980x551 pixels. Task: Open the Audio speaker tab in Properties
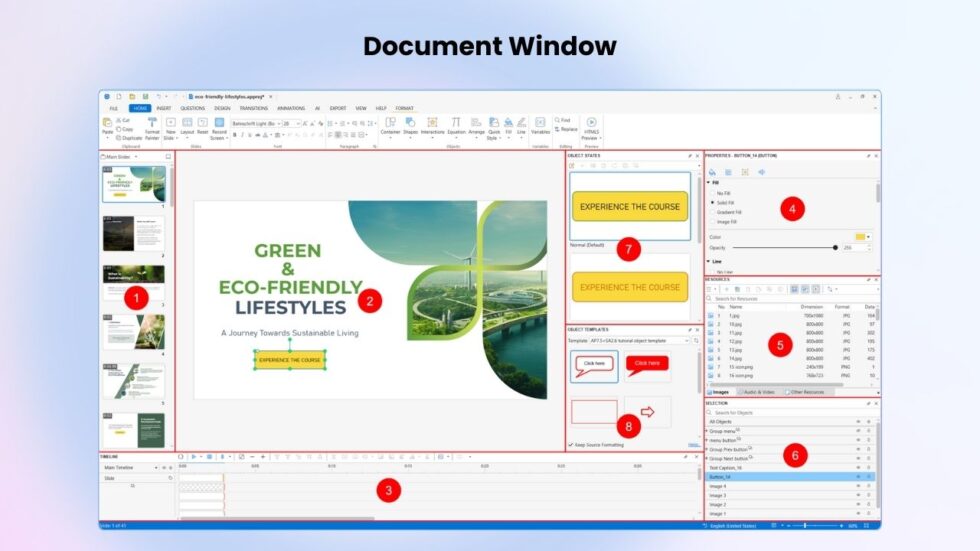pos(761,172)
